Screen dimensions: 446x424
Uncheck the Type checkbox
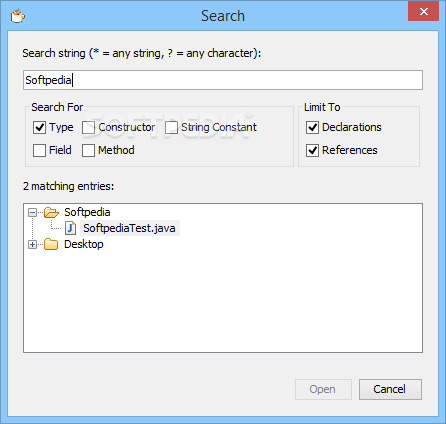point(39,127)
